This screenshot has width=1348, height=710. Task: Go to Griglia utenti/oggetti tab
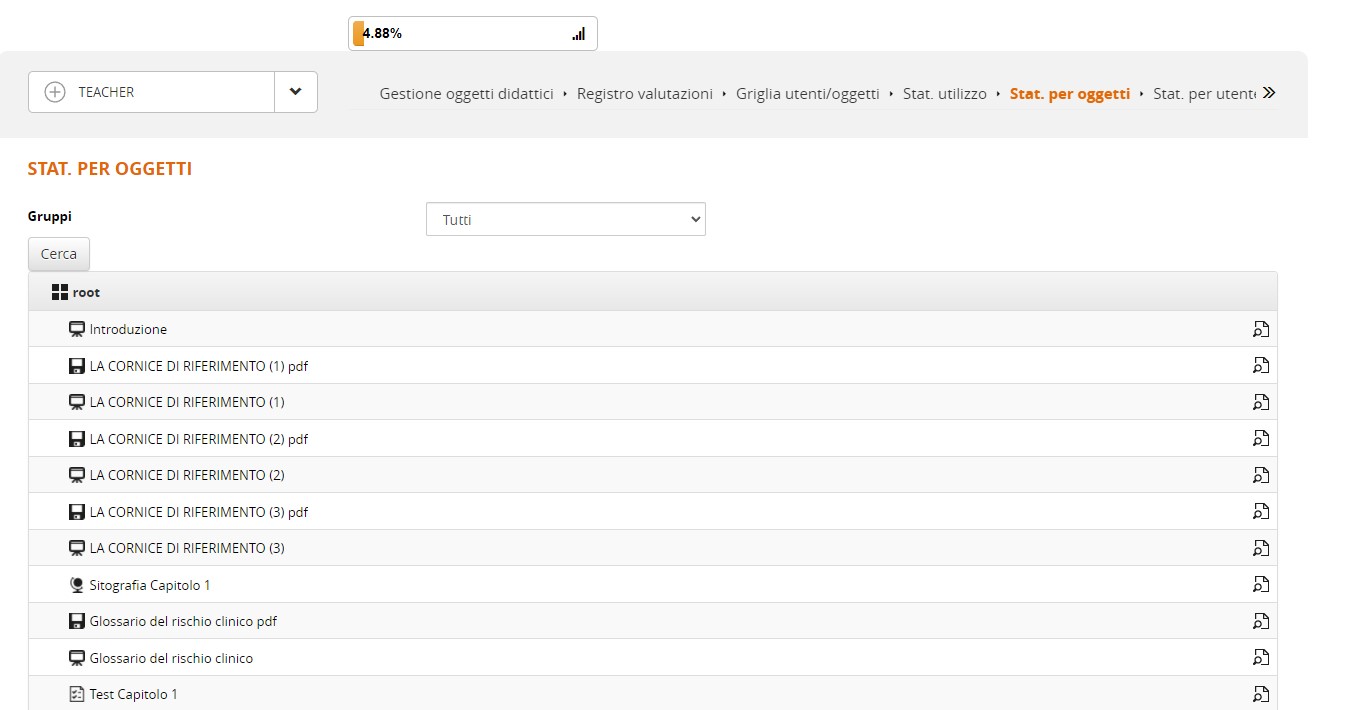808,94
